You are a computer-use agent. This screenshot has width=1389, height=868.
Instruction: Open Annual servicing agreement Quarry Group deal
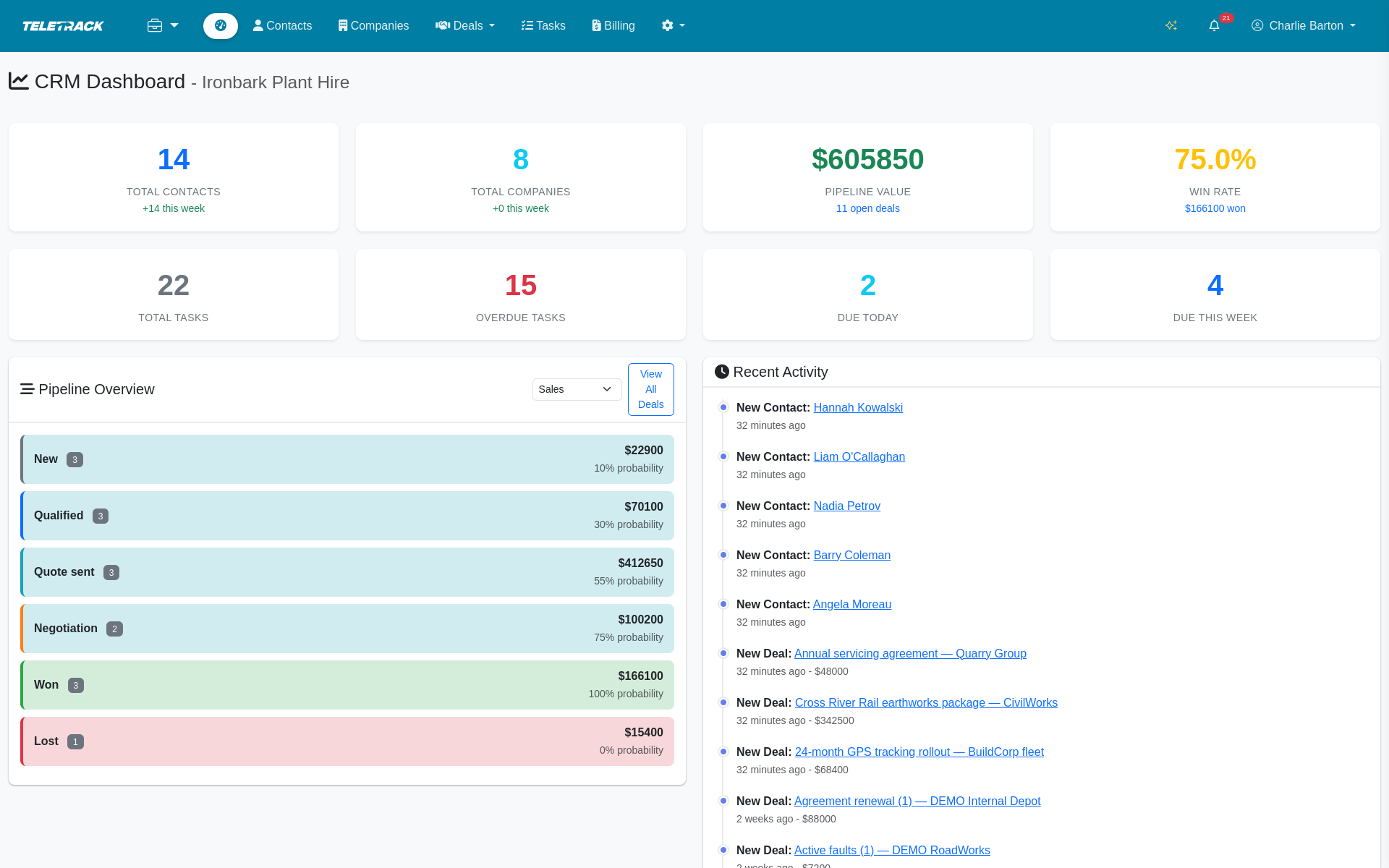(910, 653)
